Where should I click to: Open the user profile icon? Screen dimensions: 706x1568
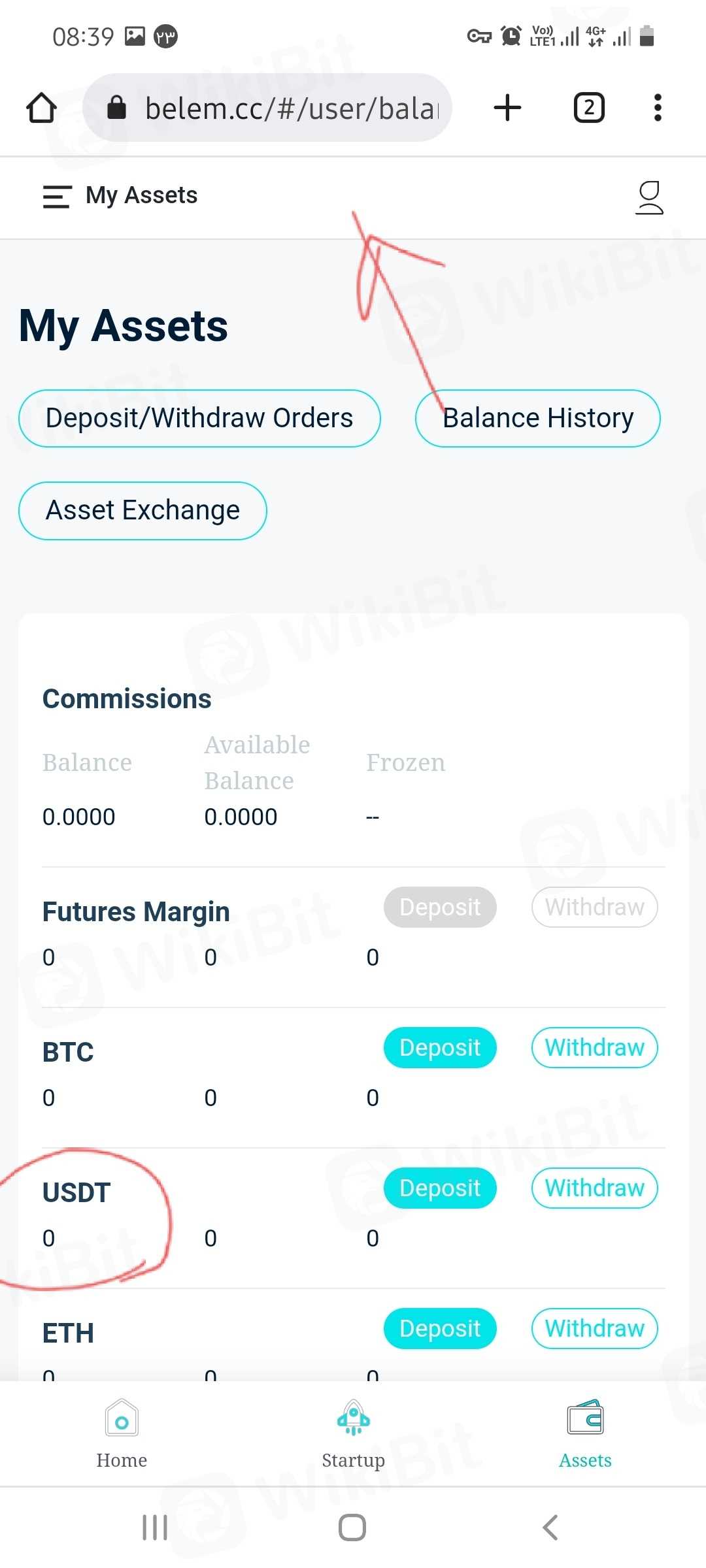649,197
